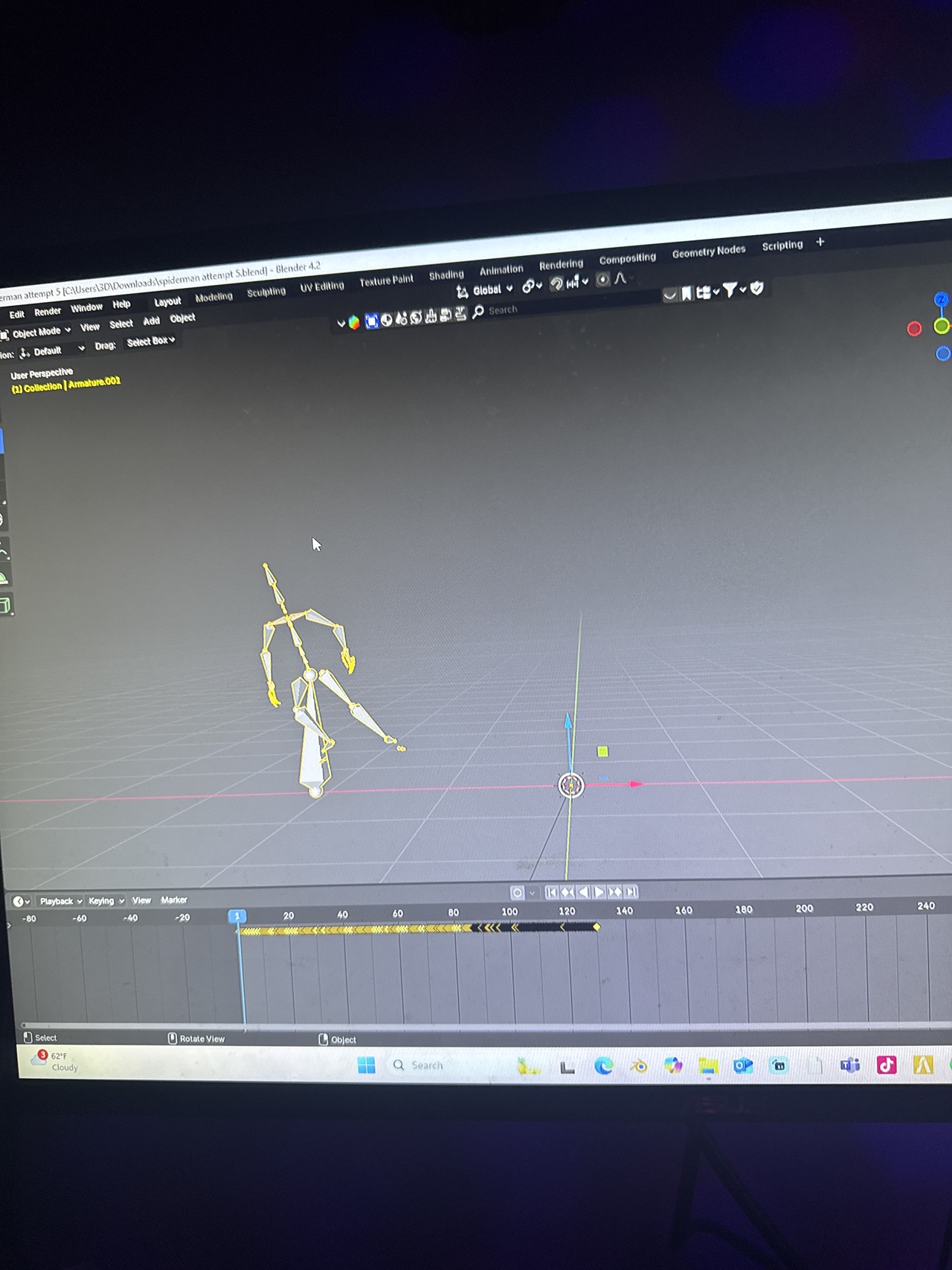
Task: Open the Copilot app from the taskbar
Action: pyautogui.click(x=673, y=1066)
